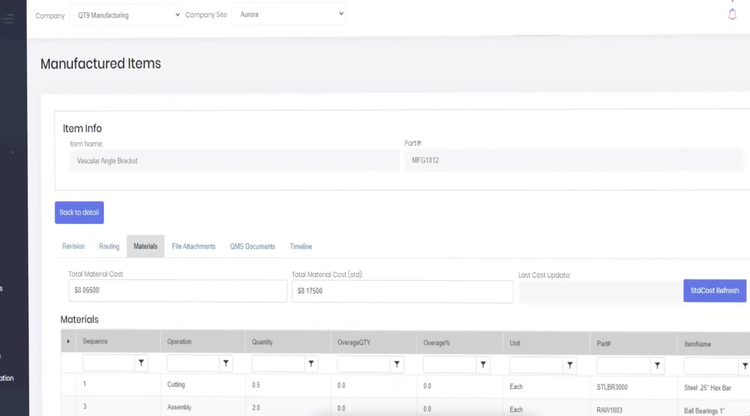Click filter icon for Quantity column
This screenshot has width=750, height=416.
(311, 364)
